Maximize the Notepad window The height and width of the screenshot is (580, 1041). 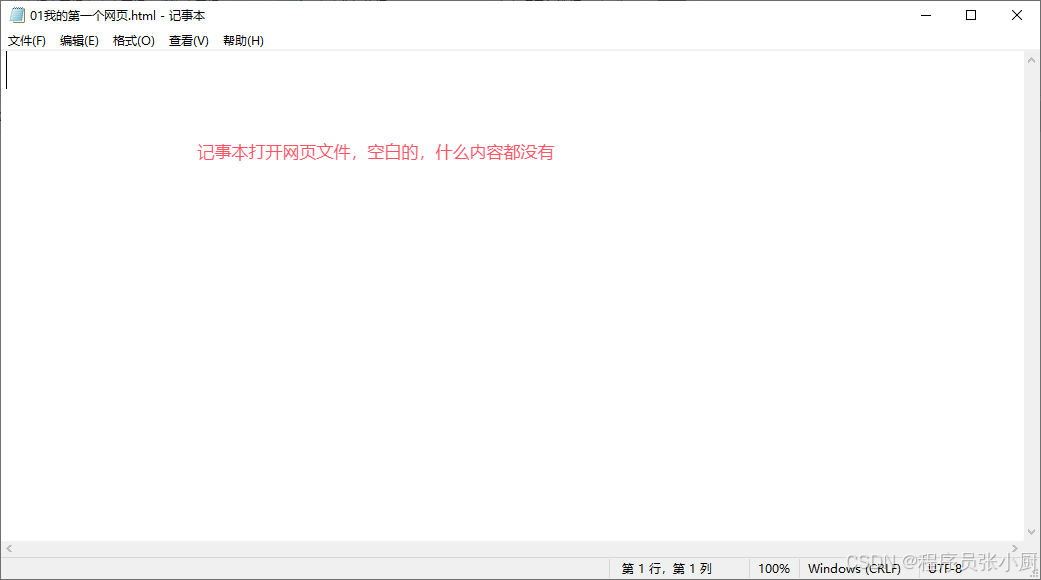pyautogui.click(x=971, y=15)
